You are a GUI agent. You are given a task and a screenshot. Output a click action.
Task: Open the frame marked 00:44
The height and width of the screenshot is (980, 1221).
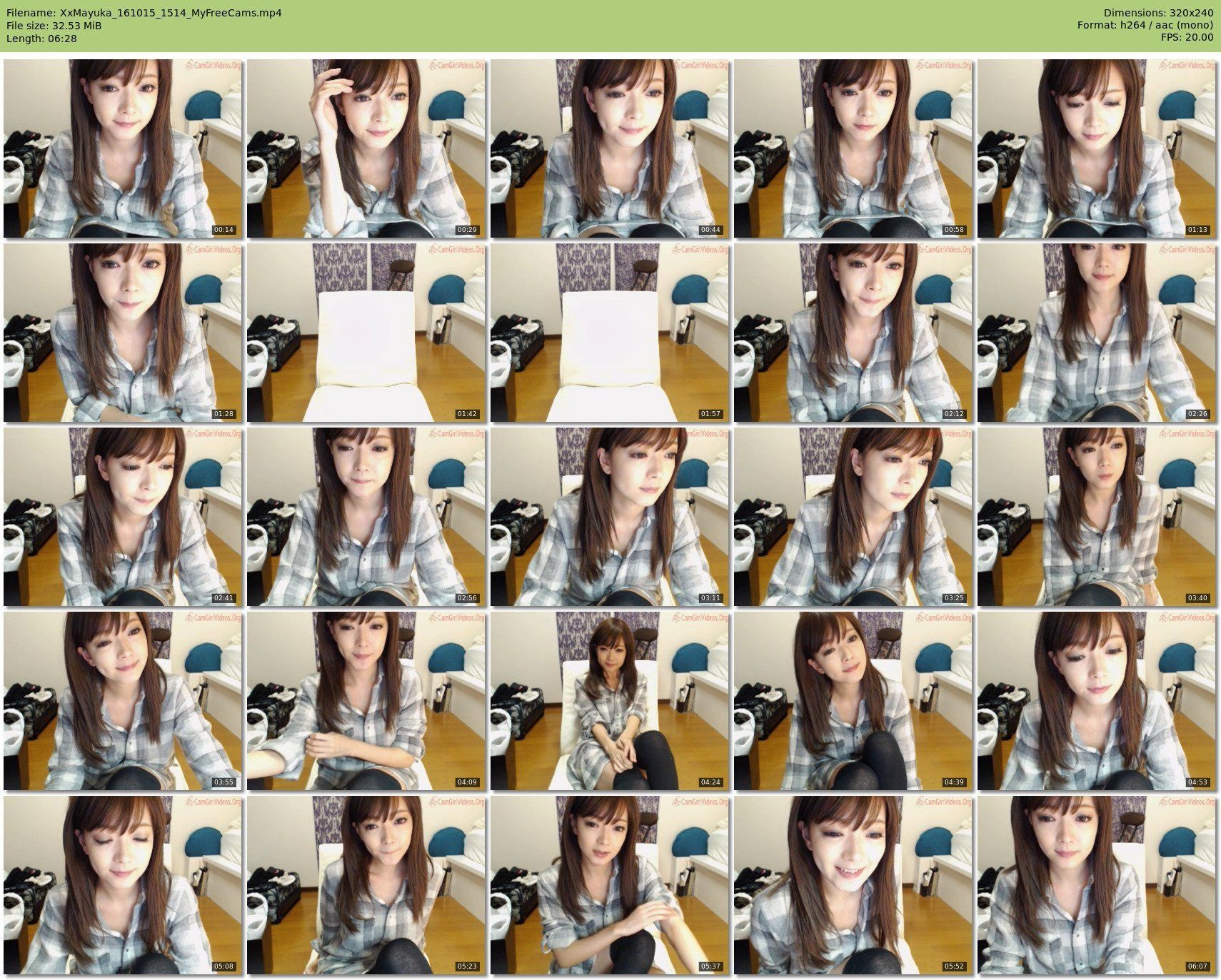click(610, 148)
